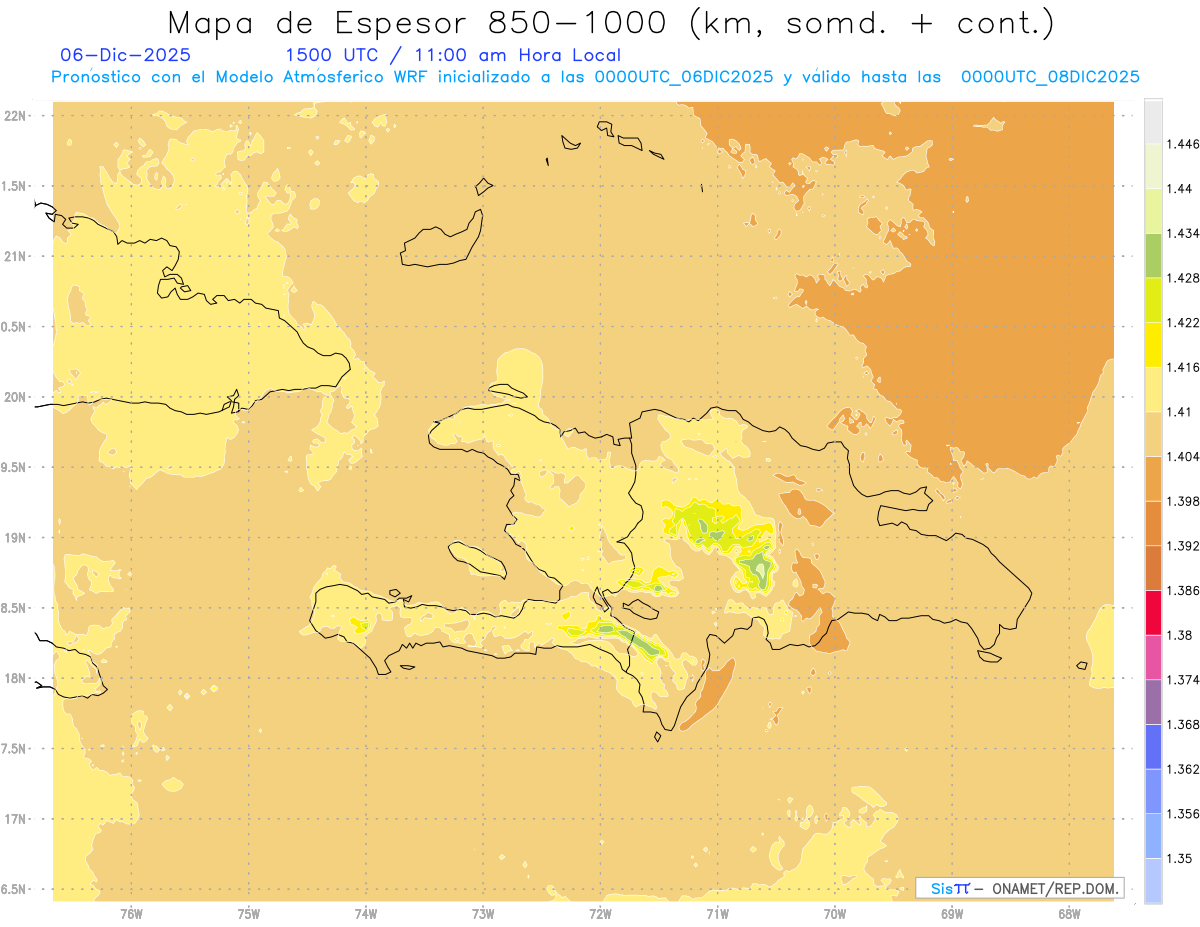The height and width of the screenshot is (927, 1200).
Task: Click the legend value '1.368'
Action: coord(1185,724)
